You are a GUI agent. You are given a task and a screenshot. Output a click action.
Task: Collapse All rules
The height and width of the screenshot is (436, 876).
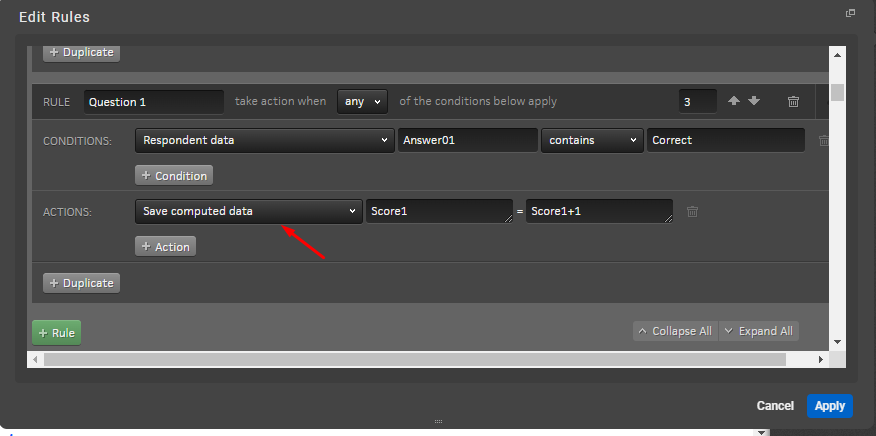click(x=673, y=331)
